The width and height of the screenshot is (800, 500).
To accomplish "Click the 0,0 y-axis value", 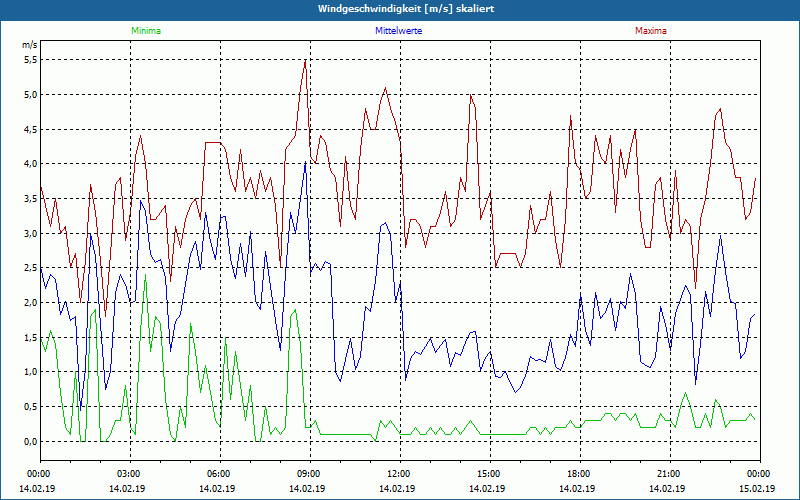I will [31, 441].
